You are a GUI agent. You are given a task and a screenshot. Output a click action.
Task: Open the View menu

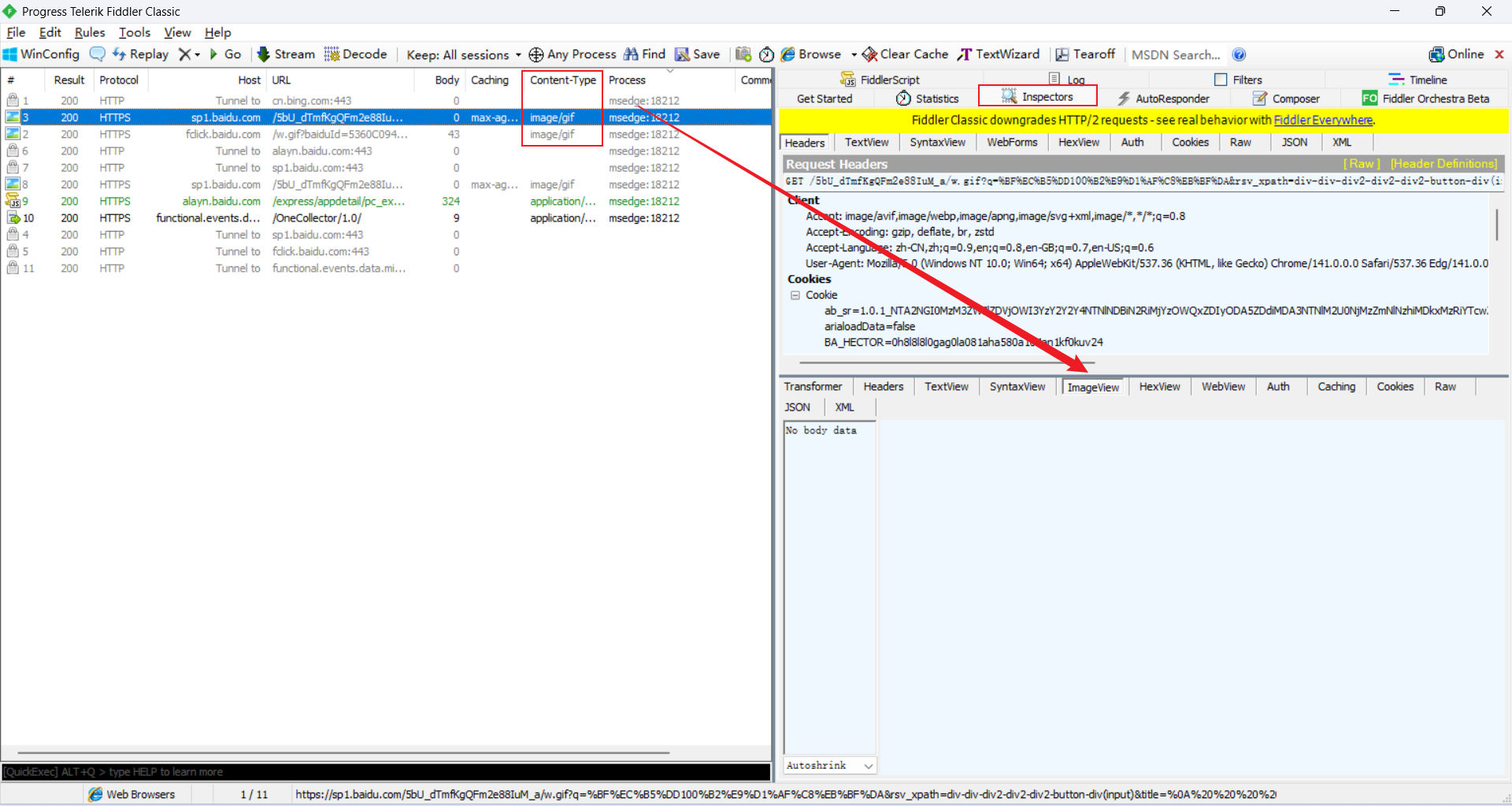click(177, 32)
